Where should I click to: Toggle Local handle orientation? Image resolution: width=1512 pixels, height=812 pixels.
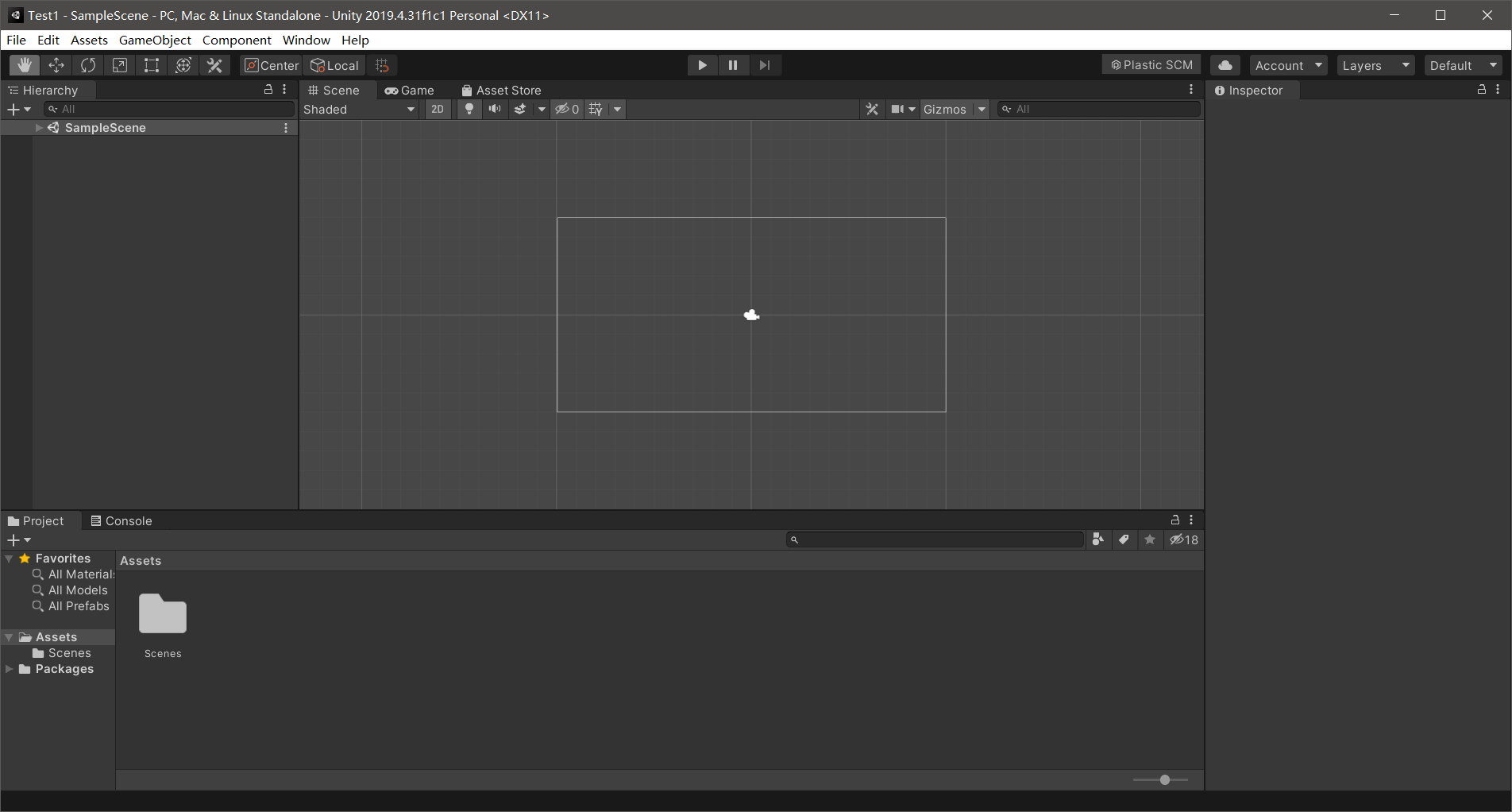(334, 65)
